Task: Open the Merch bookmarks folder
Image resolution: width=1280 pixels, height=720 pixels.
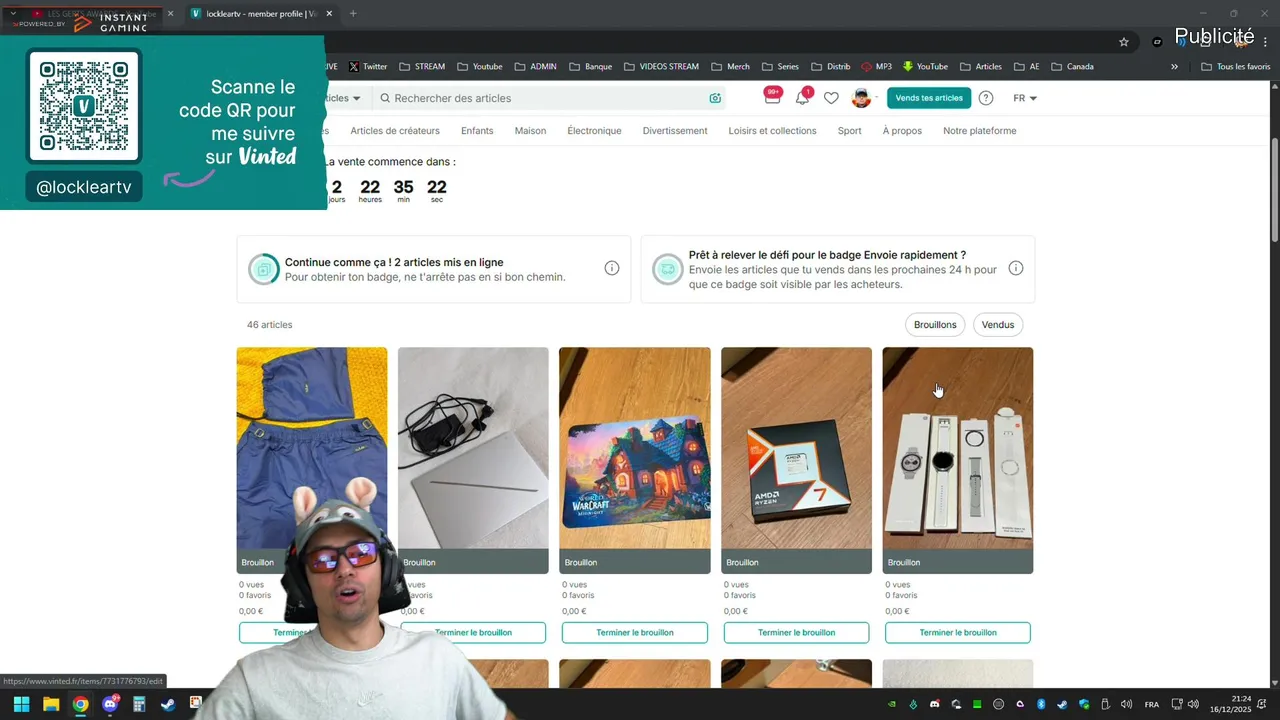Action: click(730, 67)
